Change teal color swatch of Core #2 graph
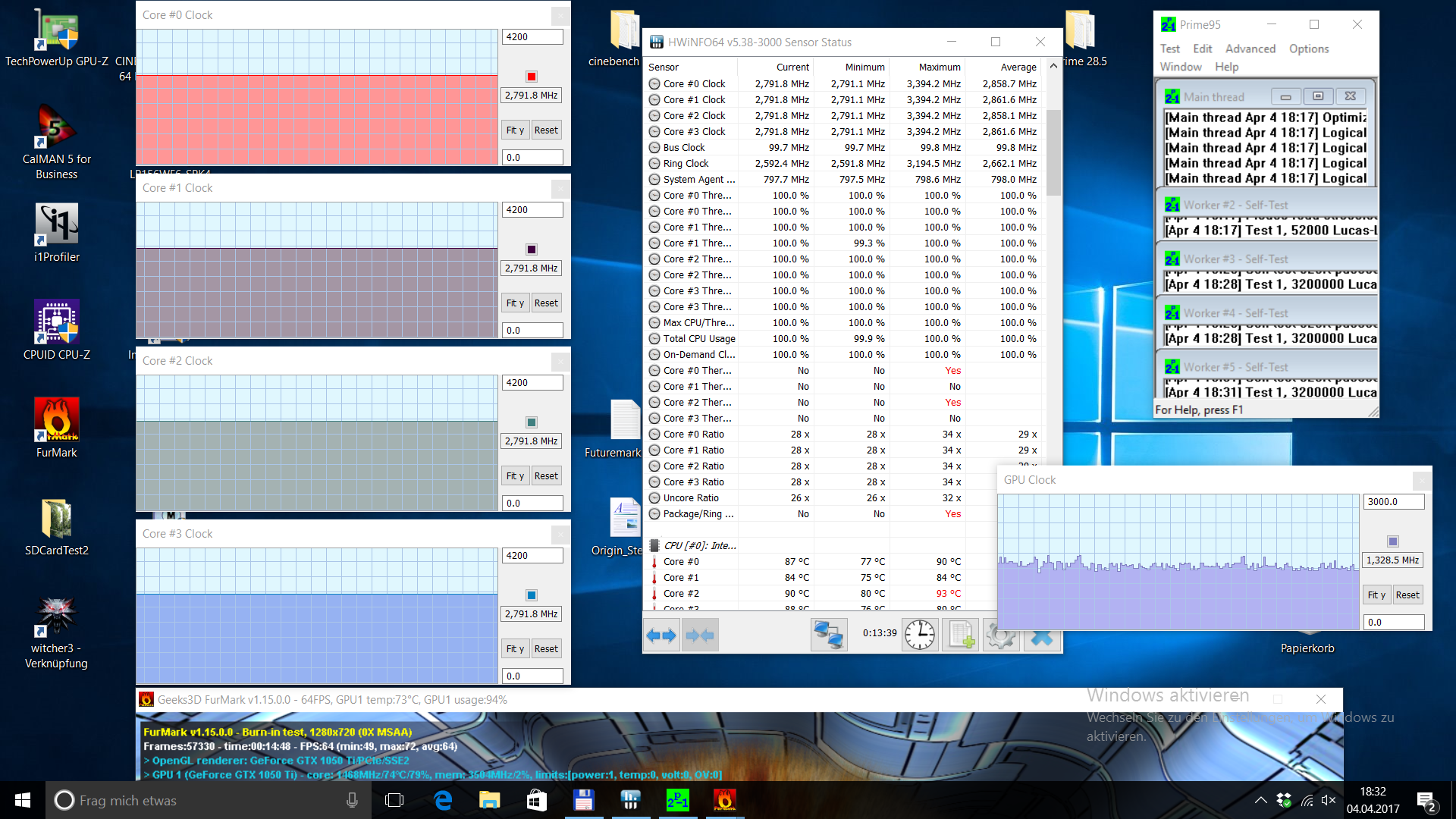 (x=532, y=422)
